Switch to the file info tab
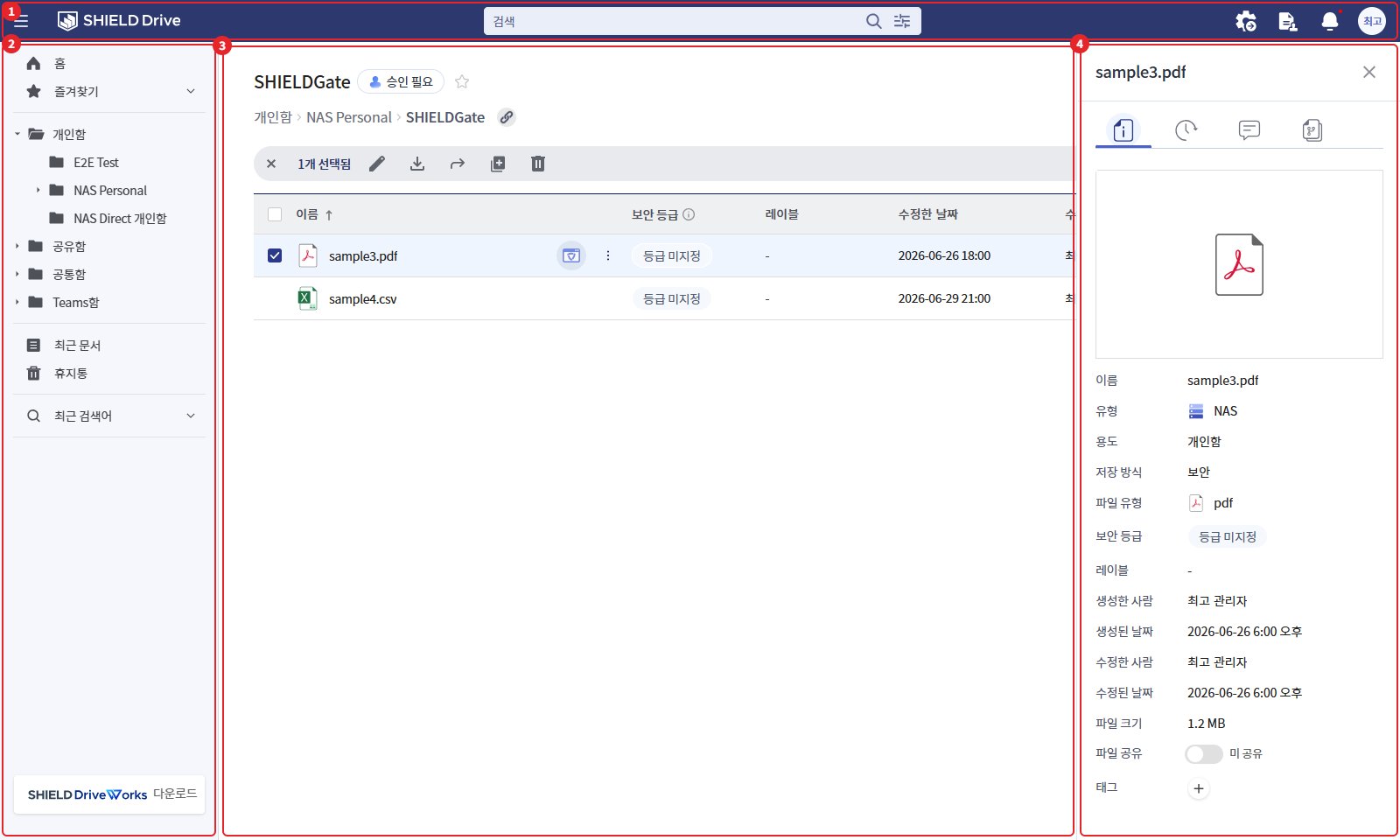Image resolution: width=1400 pixels, height=840 pixels. 1123,130
